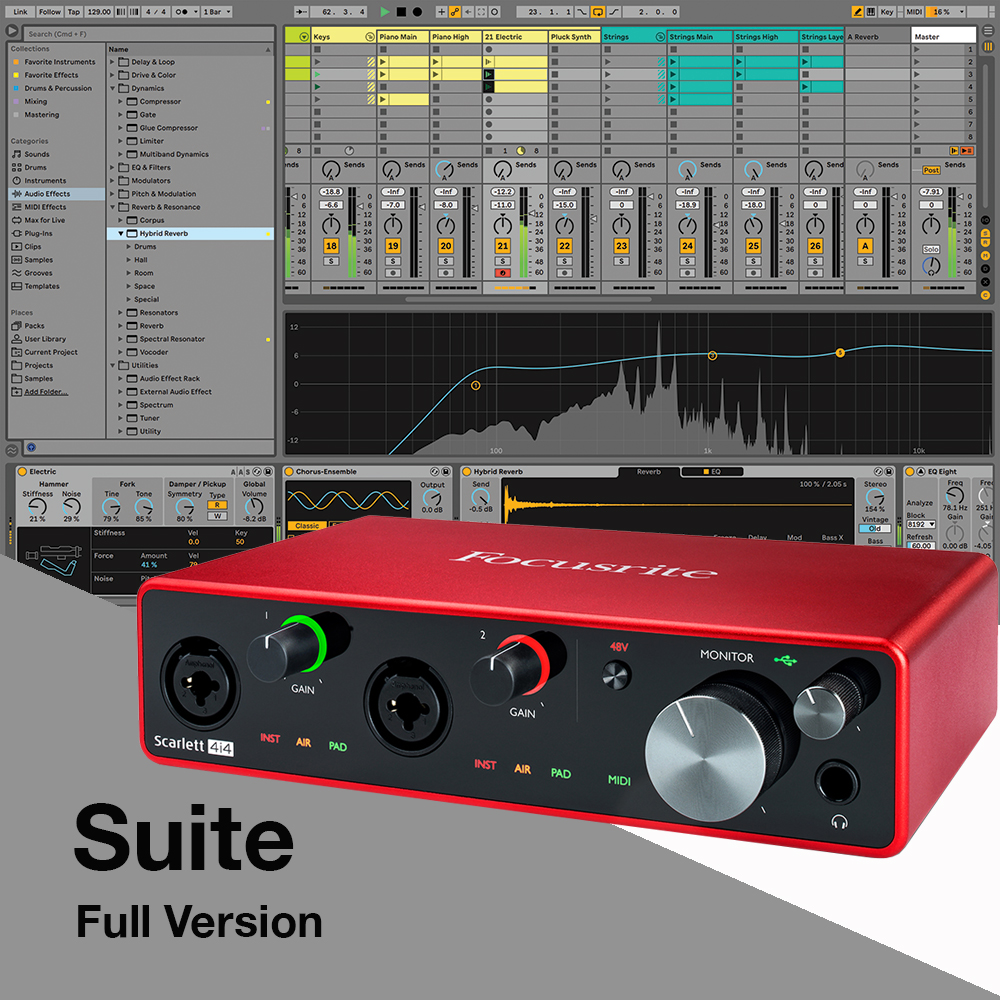
Task: Select the MIDI Effects category
Action: coord(39,207)
